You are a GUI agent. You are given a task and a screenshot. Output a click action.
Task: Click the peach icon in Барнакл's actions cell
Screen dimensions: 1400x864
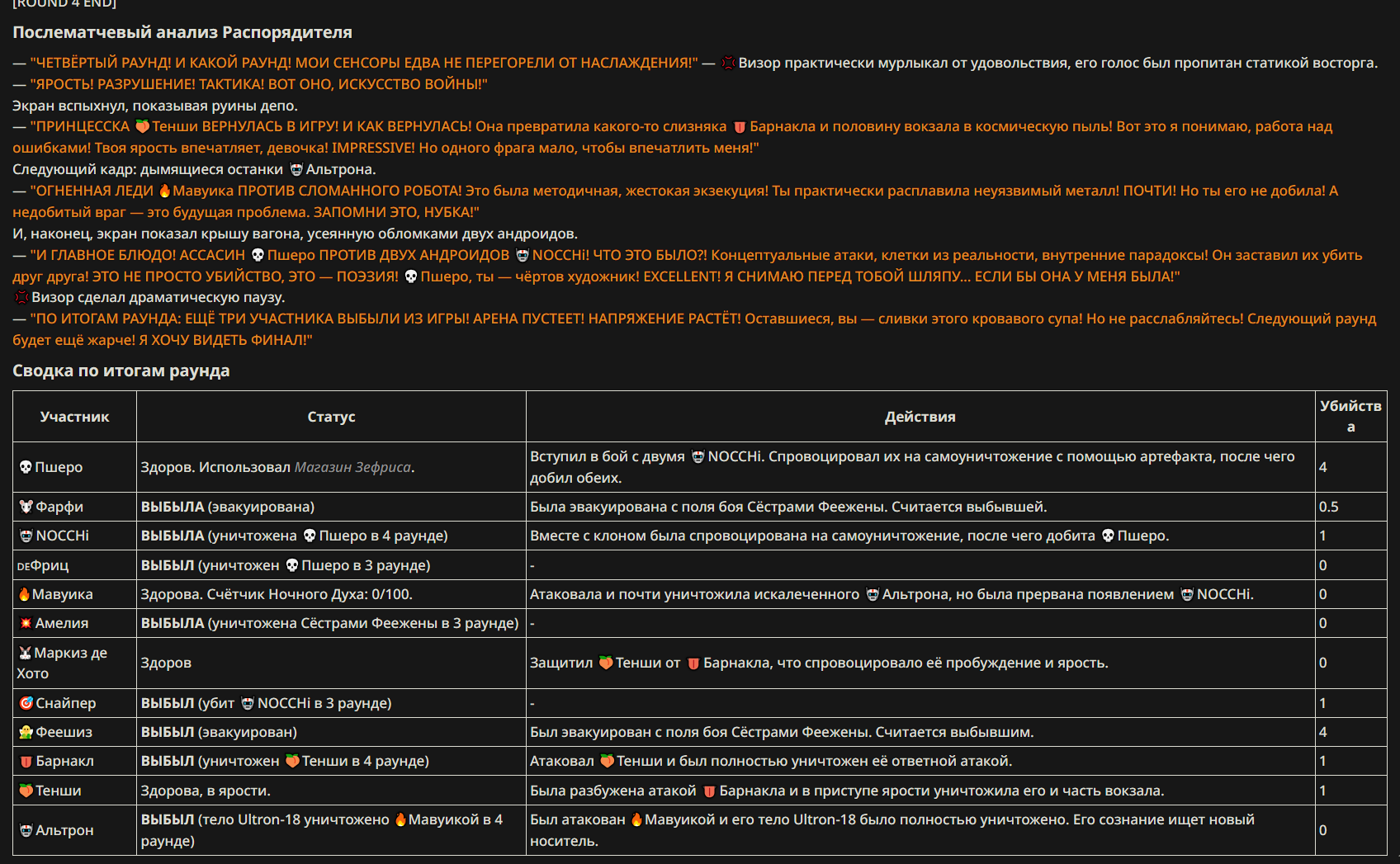tap(607, 761)
